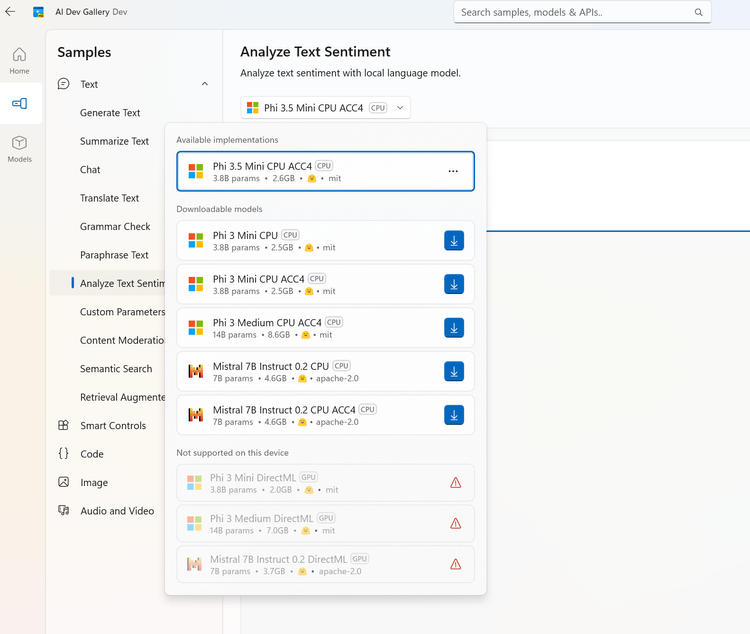Open the Phi 3.5 Mini model selector dropdown
The width and height of the screenshot is (750, 634).
tap(326, 108)
